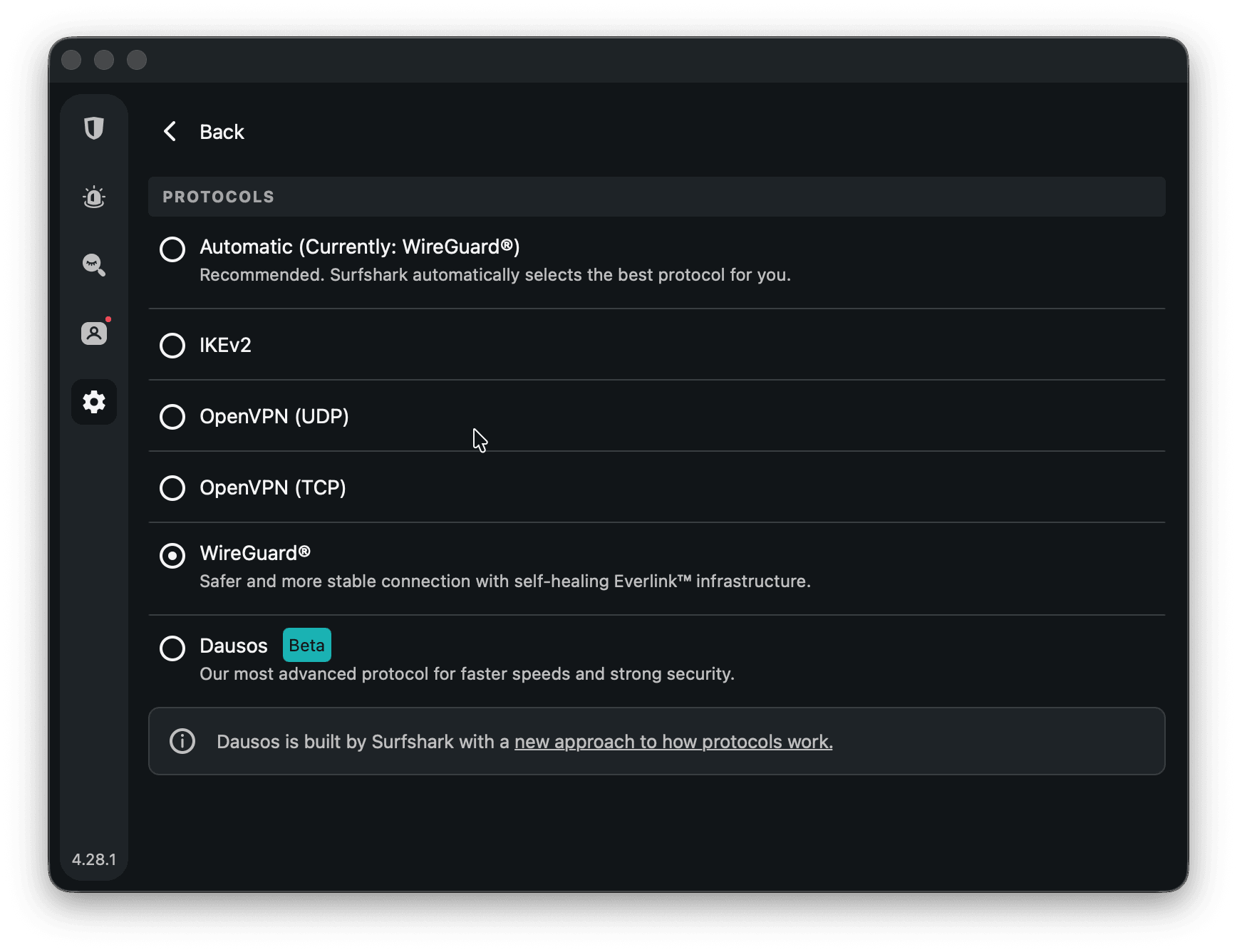1237x952 pixels.
Task: Go Back to previous settings page
Action: (x=222, y=132)
